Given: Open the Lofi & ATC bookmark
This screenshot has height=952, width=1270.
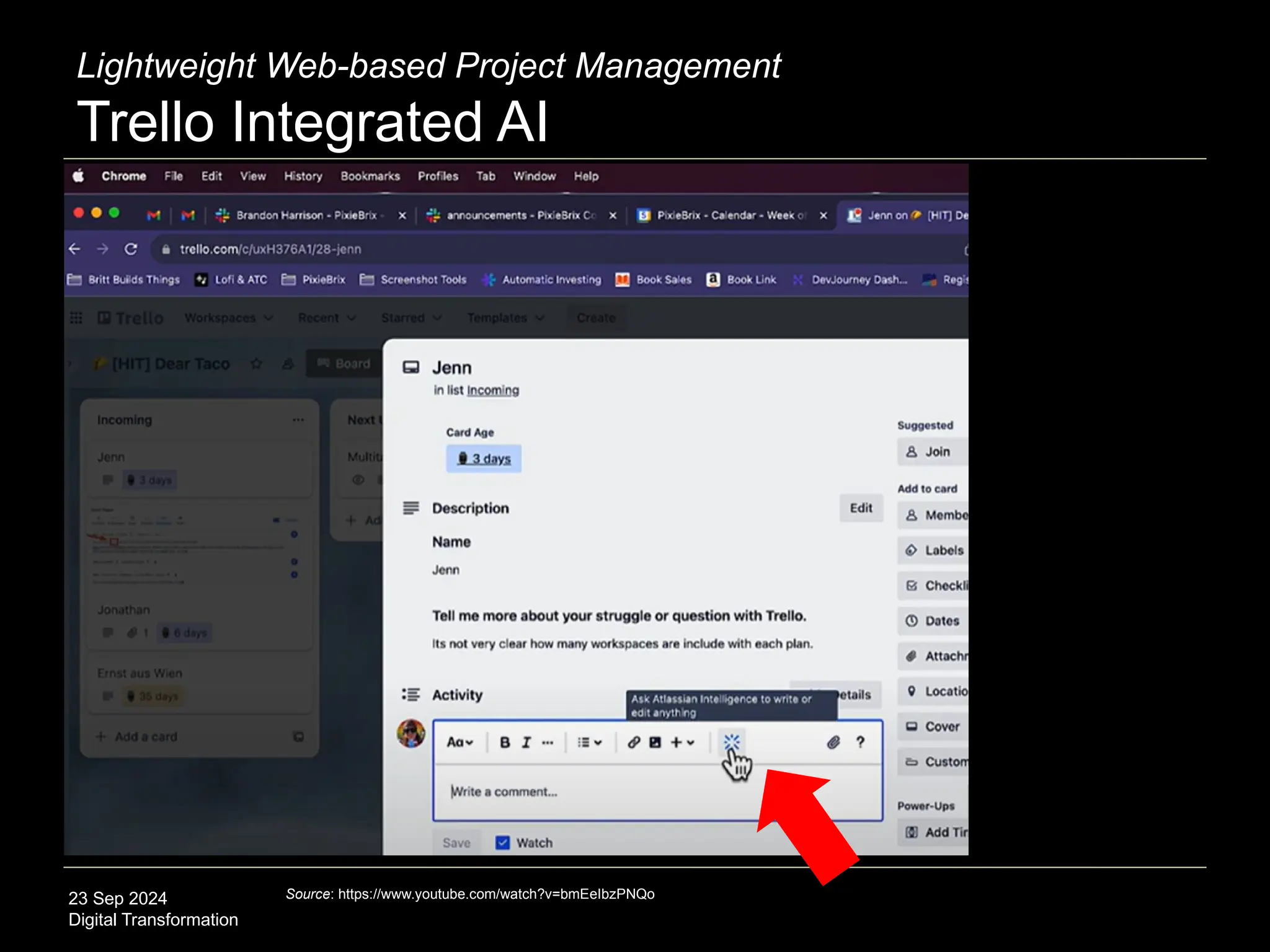Looking at the screenshot, I should (x=231, y=280).
